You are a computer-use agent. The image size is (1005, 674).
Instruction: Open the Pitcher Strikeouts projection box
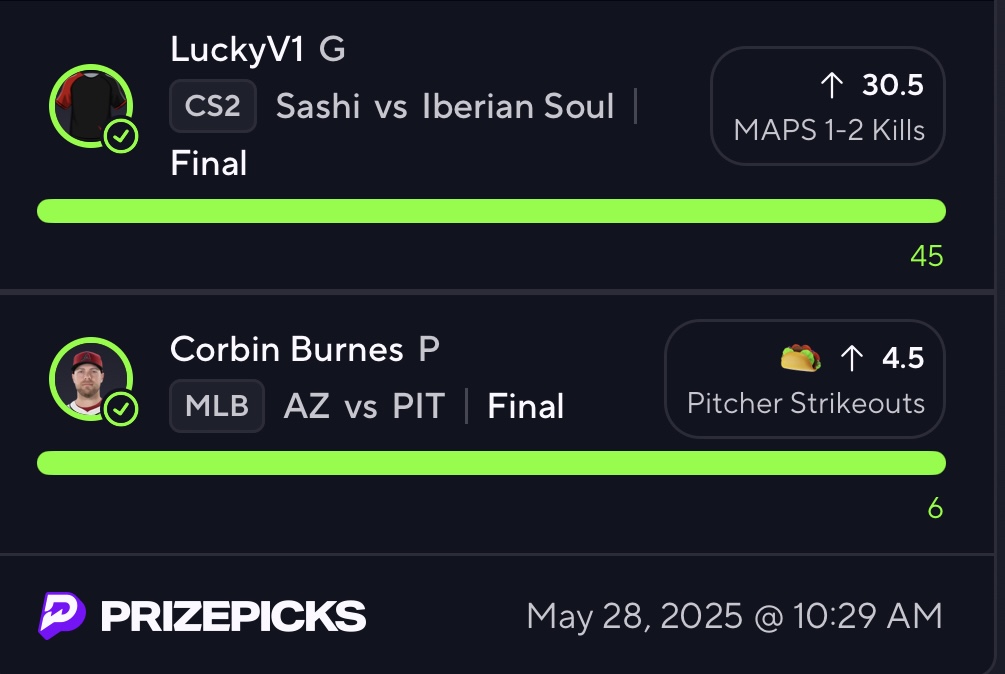[x=804, y=379]
